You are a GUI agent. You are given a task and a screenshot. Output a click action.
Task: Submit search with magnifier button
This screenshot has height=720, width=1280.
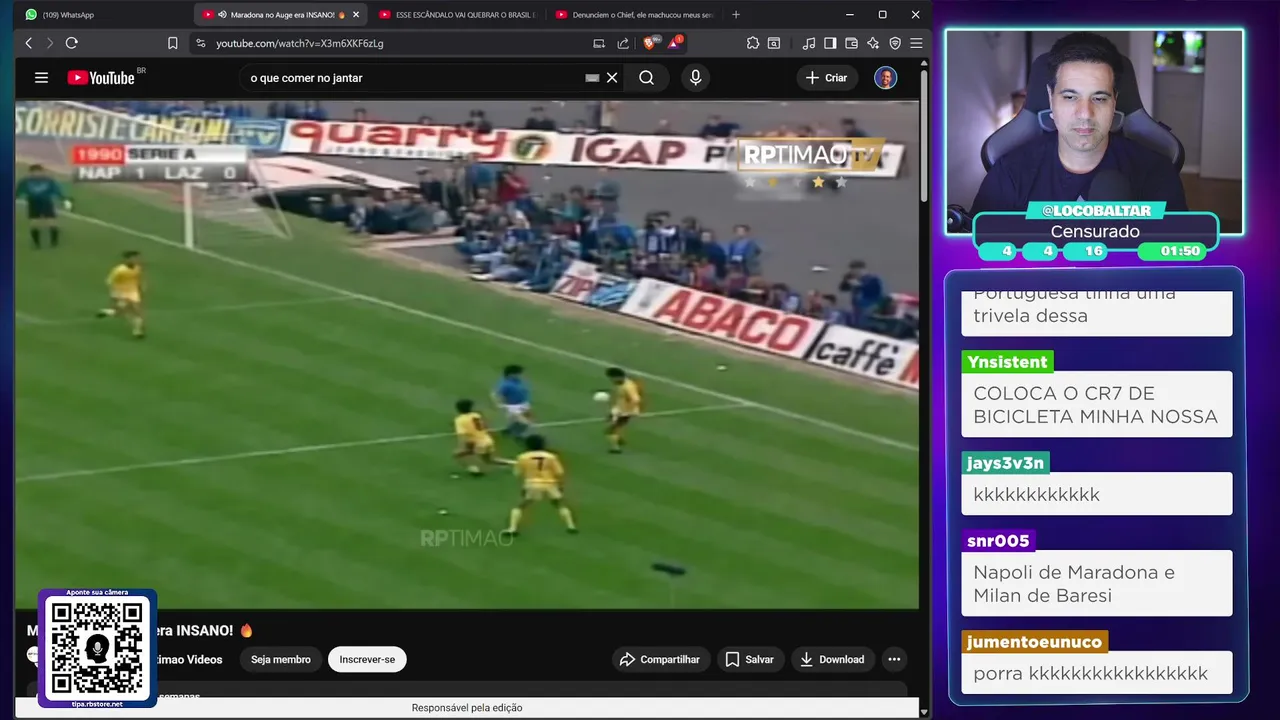tap(646, 77)
